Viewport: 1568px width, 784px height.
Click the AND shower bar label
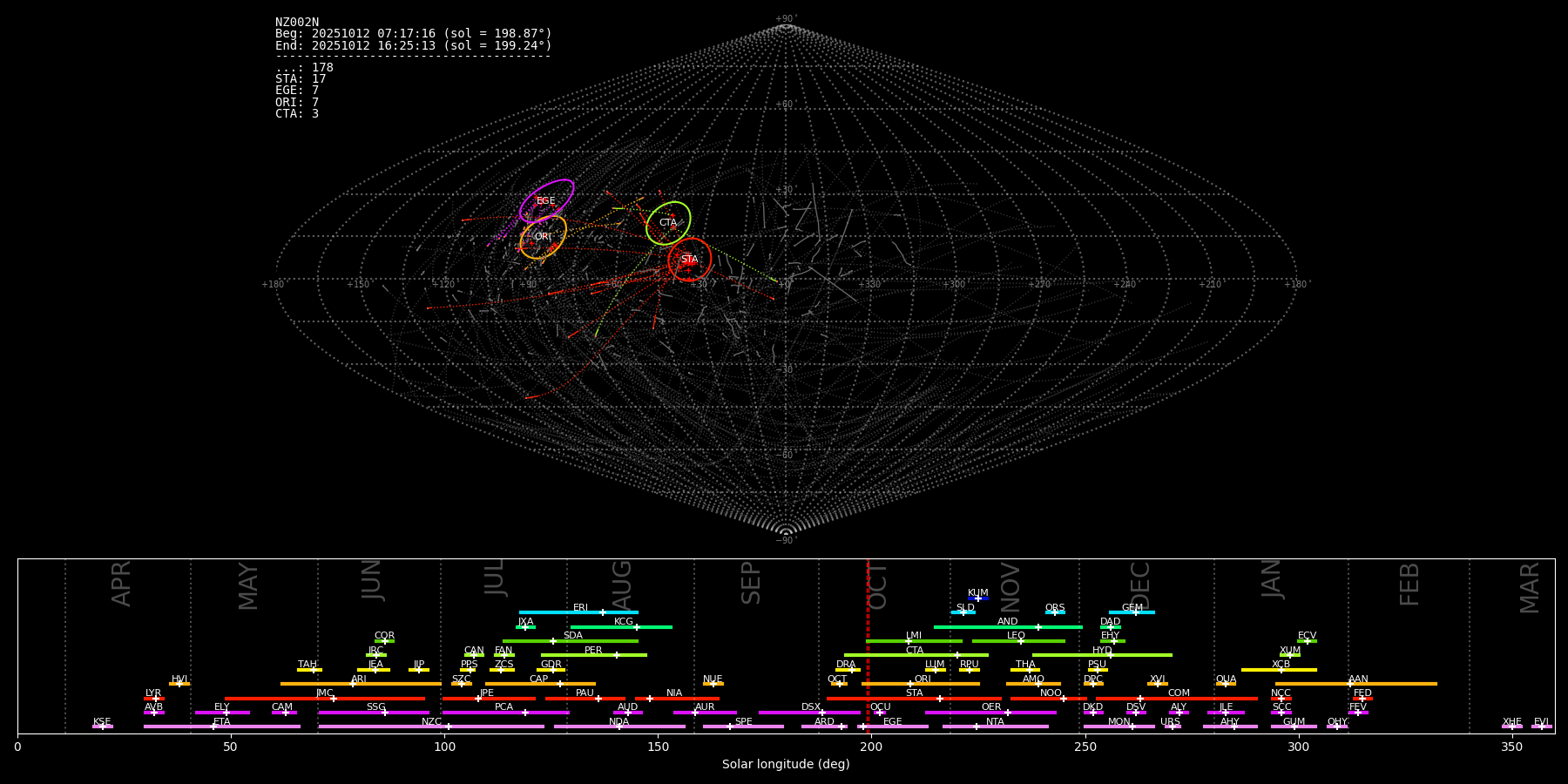(1007, 622)
